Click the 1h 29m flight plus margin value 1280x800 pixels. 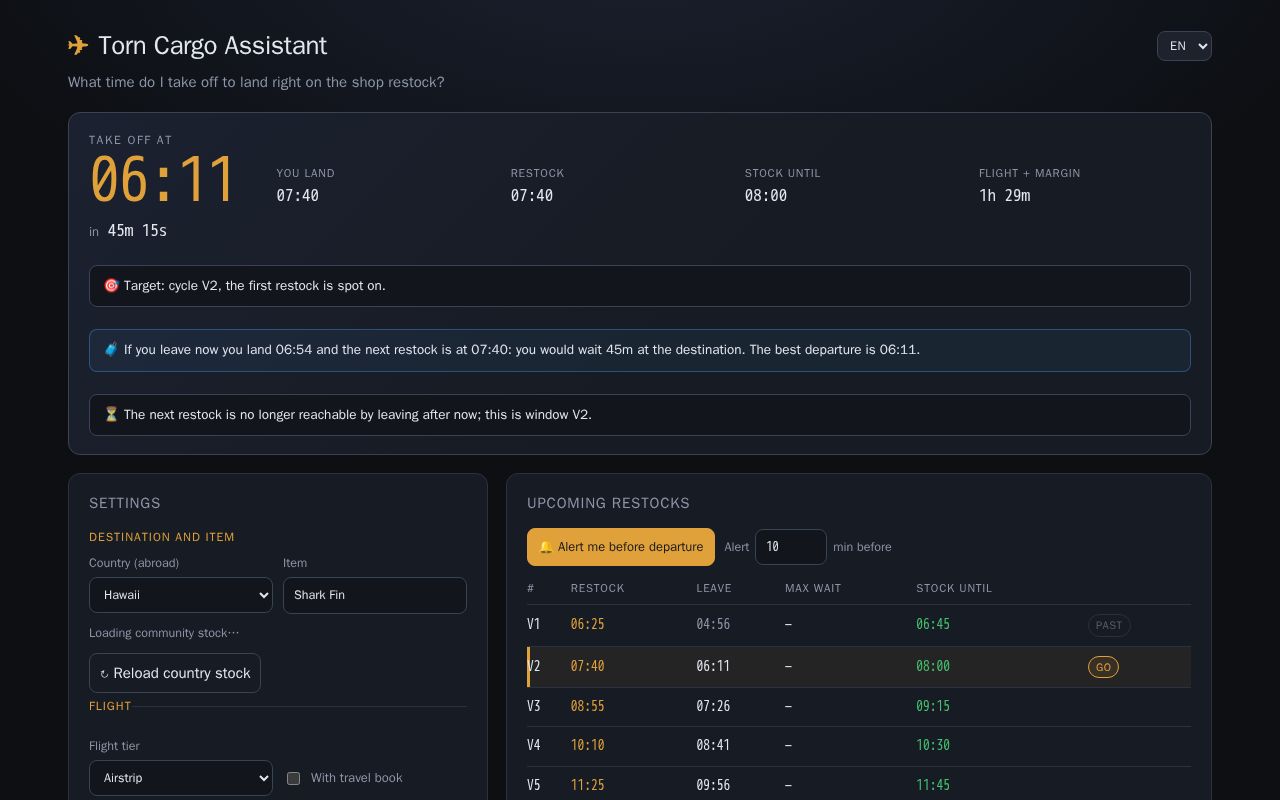(1004, 196)
